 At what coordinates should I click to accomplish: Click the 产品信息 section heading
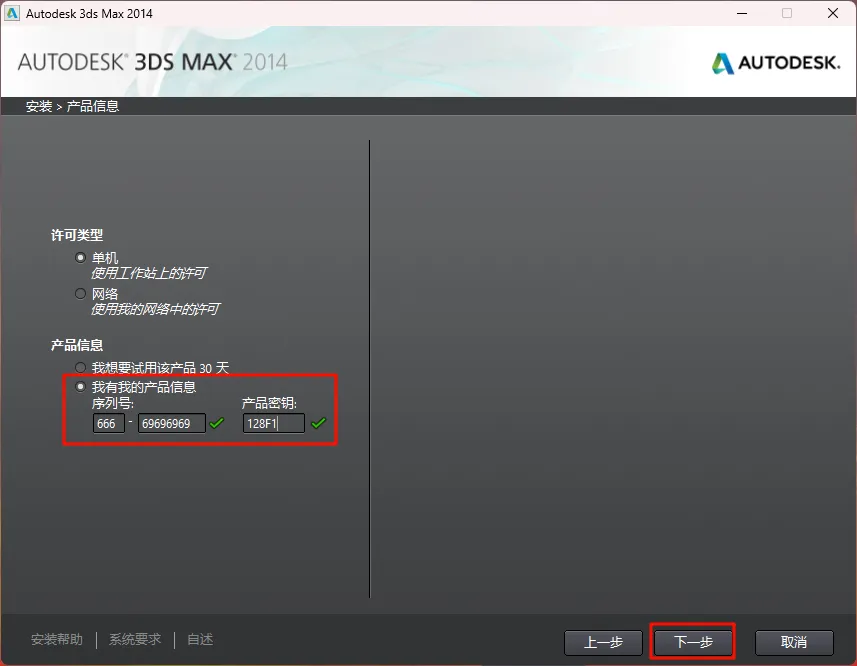[77, 345]
